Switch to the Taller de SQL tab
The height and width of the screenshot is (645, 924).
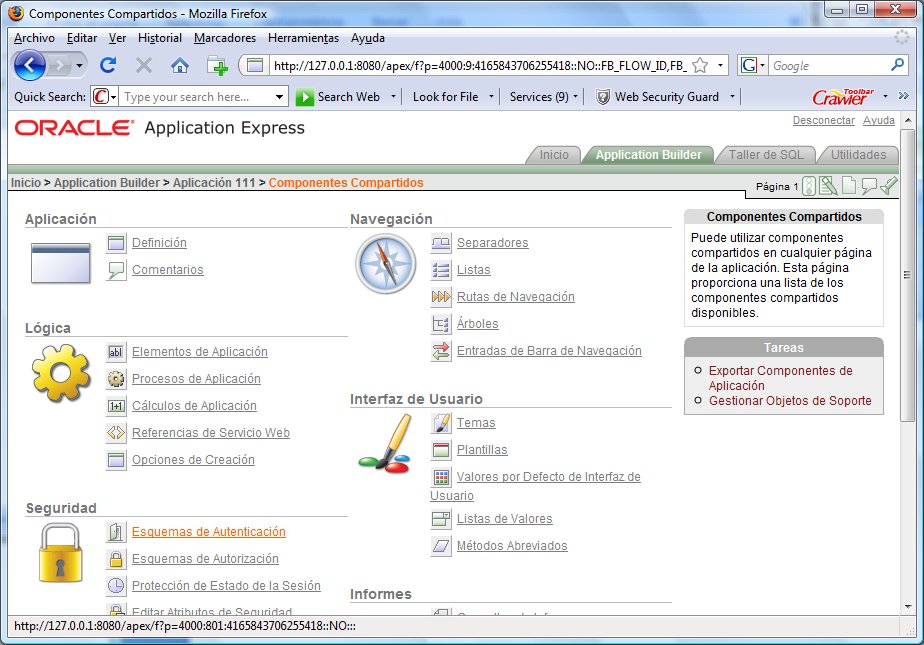pyautogui.click(x=765, y=155)
